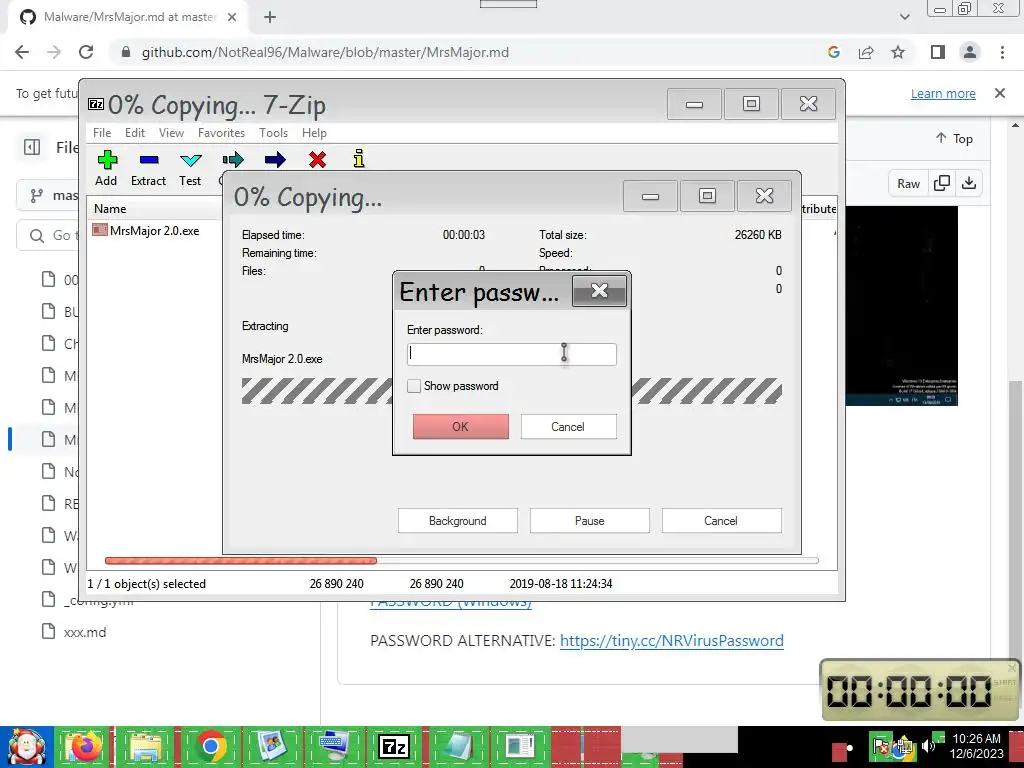The image size is (1024, 768).
Task: Open the Chrome profile icon
Action: 970,52
